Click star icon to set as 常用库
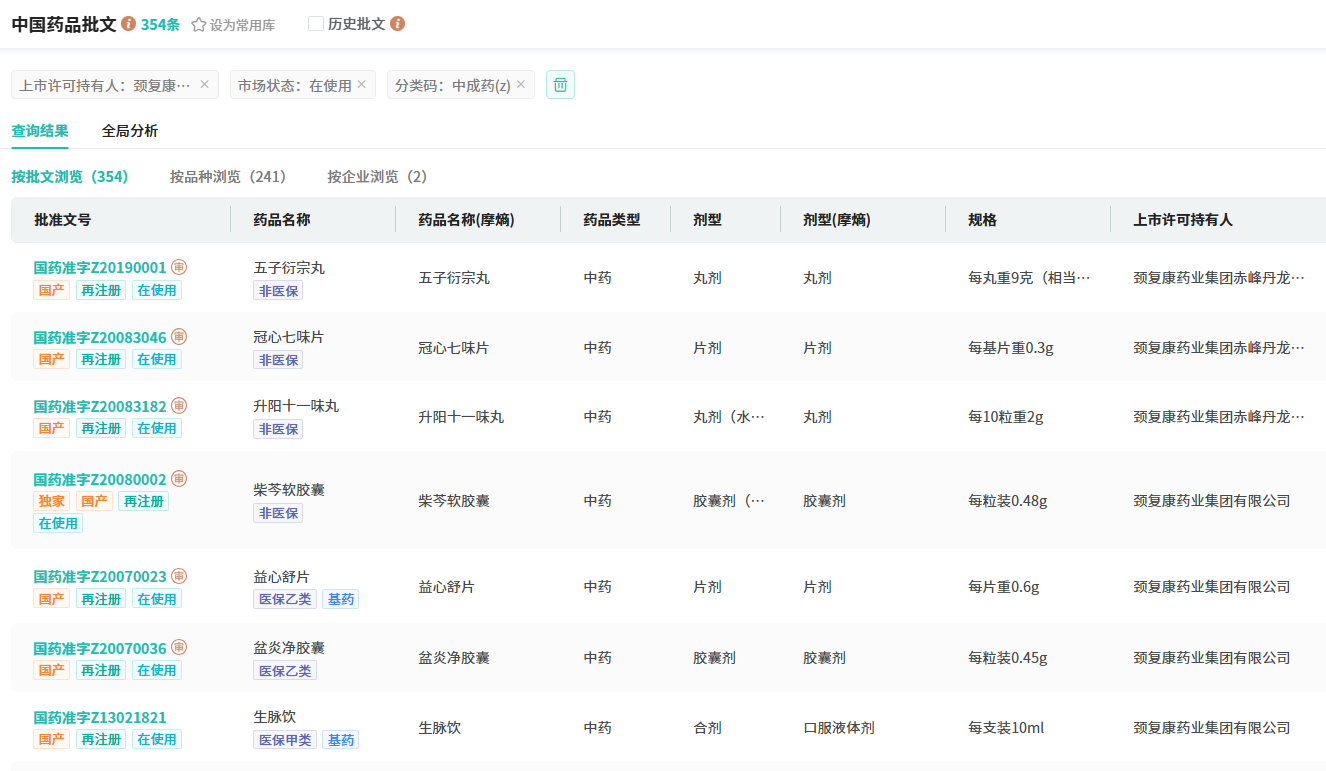This screenshot has width=1326, height=771. coord(198,25)
